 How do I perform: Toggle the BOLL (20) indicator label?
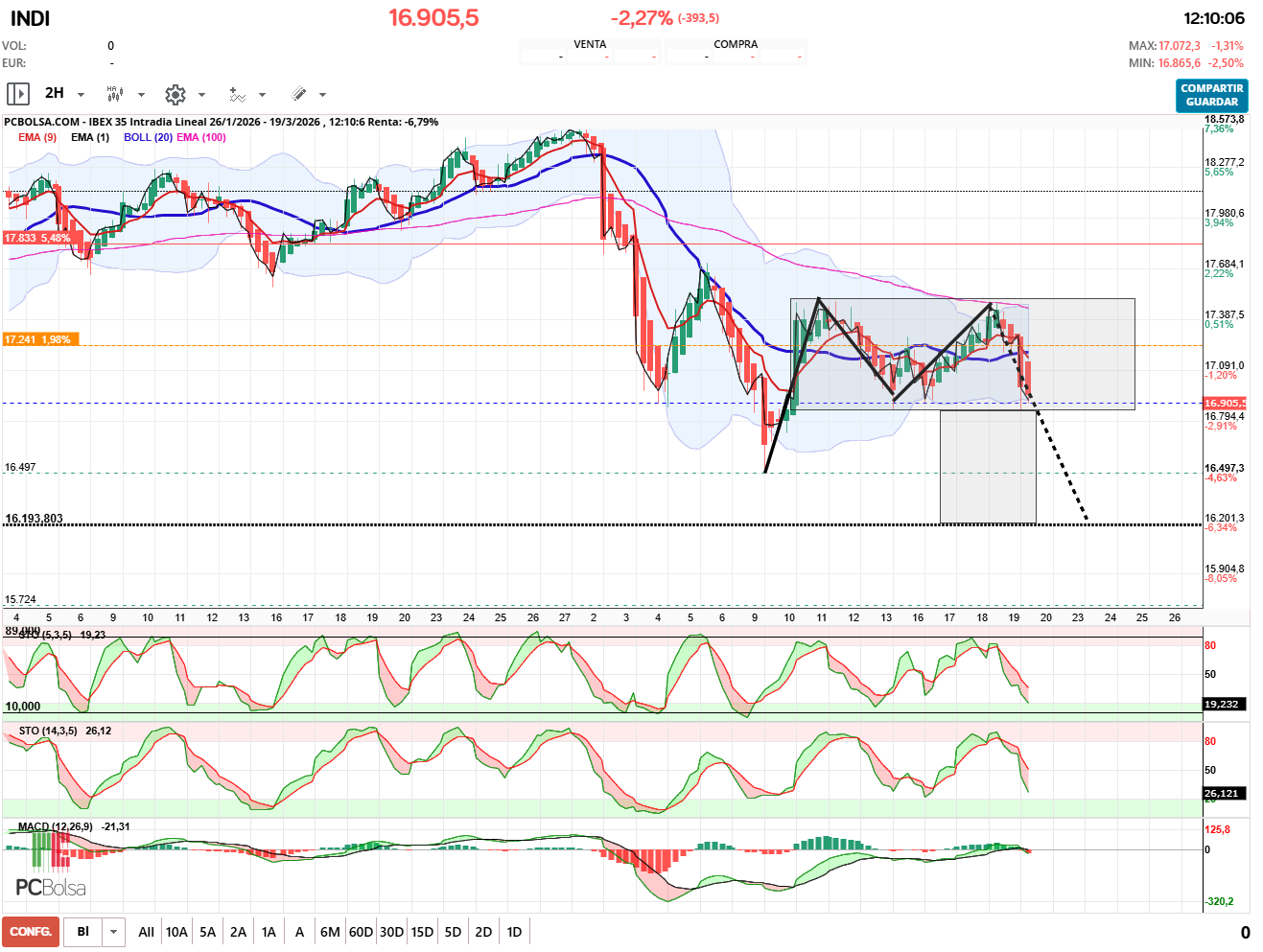(x=148, y=137)
